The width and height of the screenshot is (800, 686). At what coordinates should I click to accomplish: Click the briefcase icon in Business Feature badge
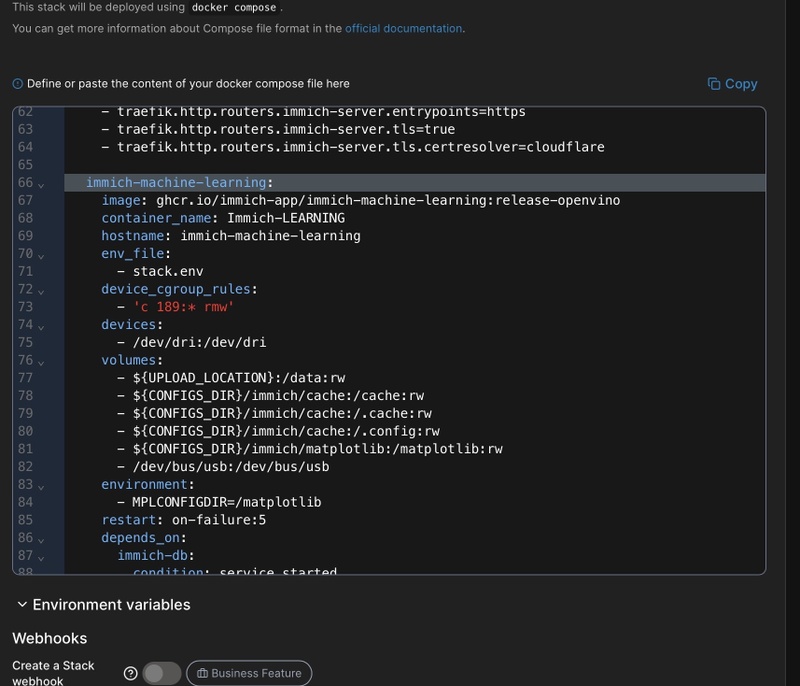coord(202,673)
